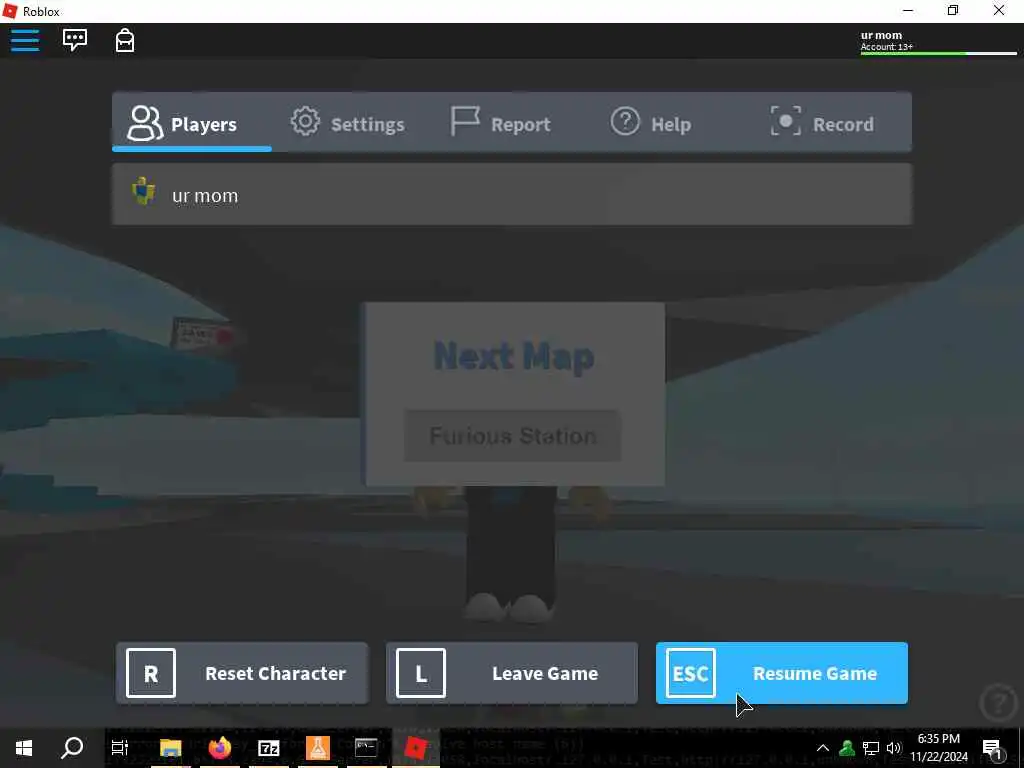This screenshot has height=768, width=1024.
Task: Switch to the Players tab
Action: (x=192, y=123)
